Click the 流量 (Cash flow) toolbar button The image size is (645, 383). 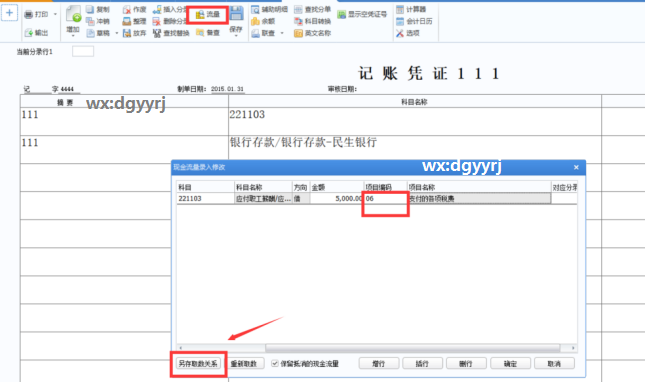tap(208, 15)
